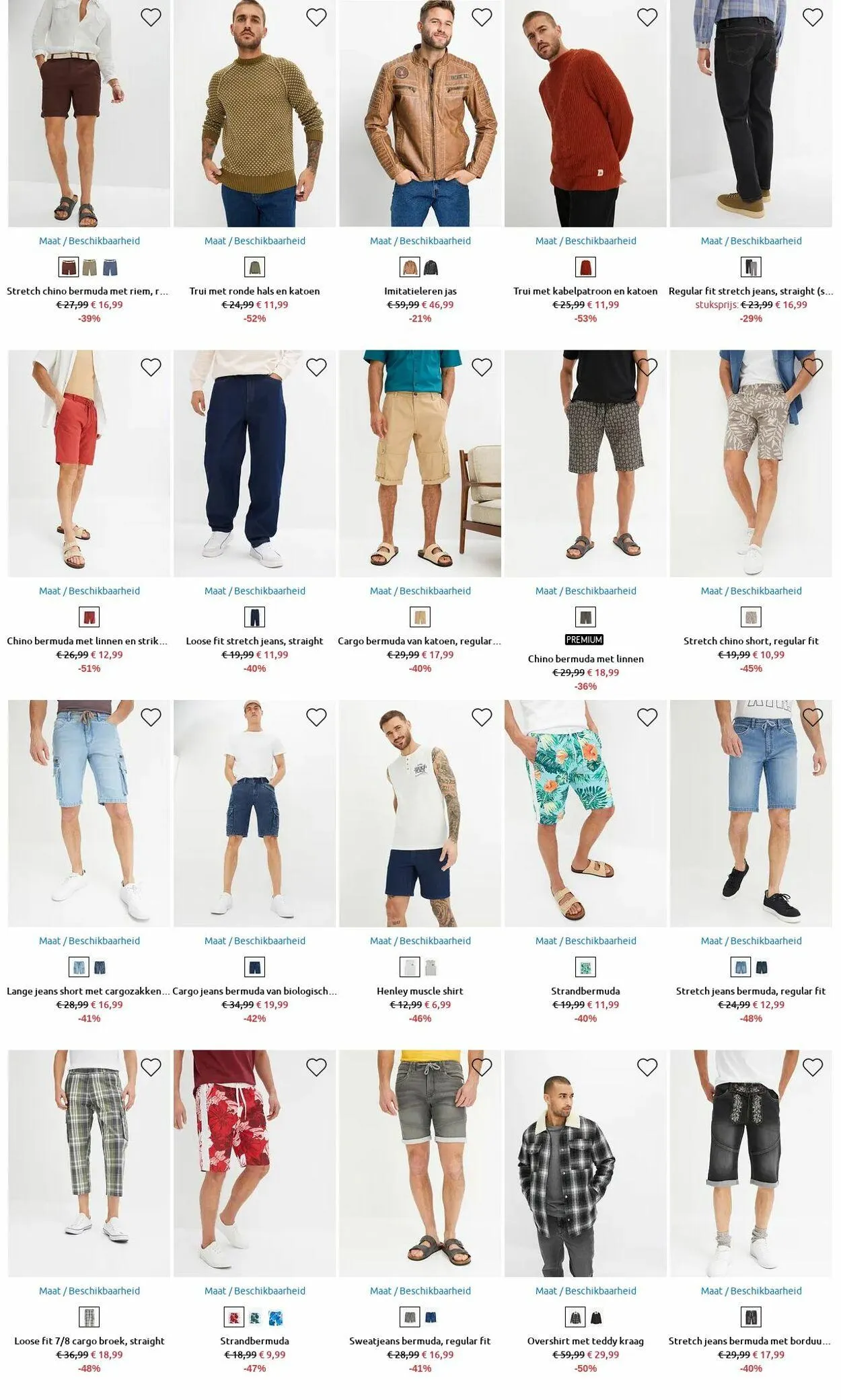Select blue Sweatjeans bermuda color variant

pos(431,1317)
